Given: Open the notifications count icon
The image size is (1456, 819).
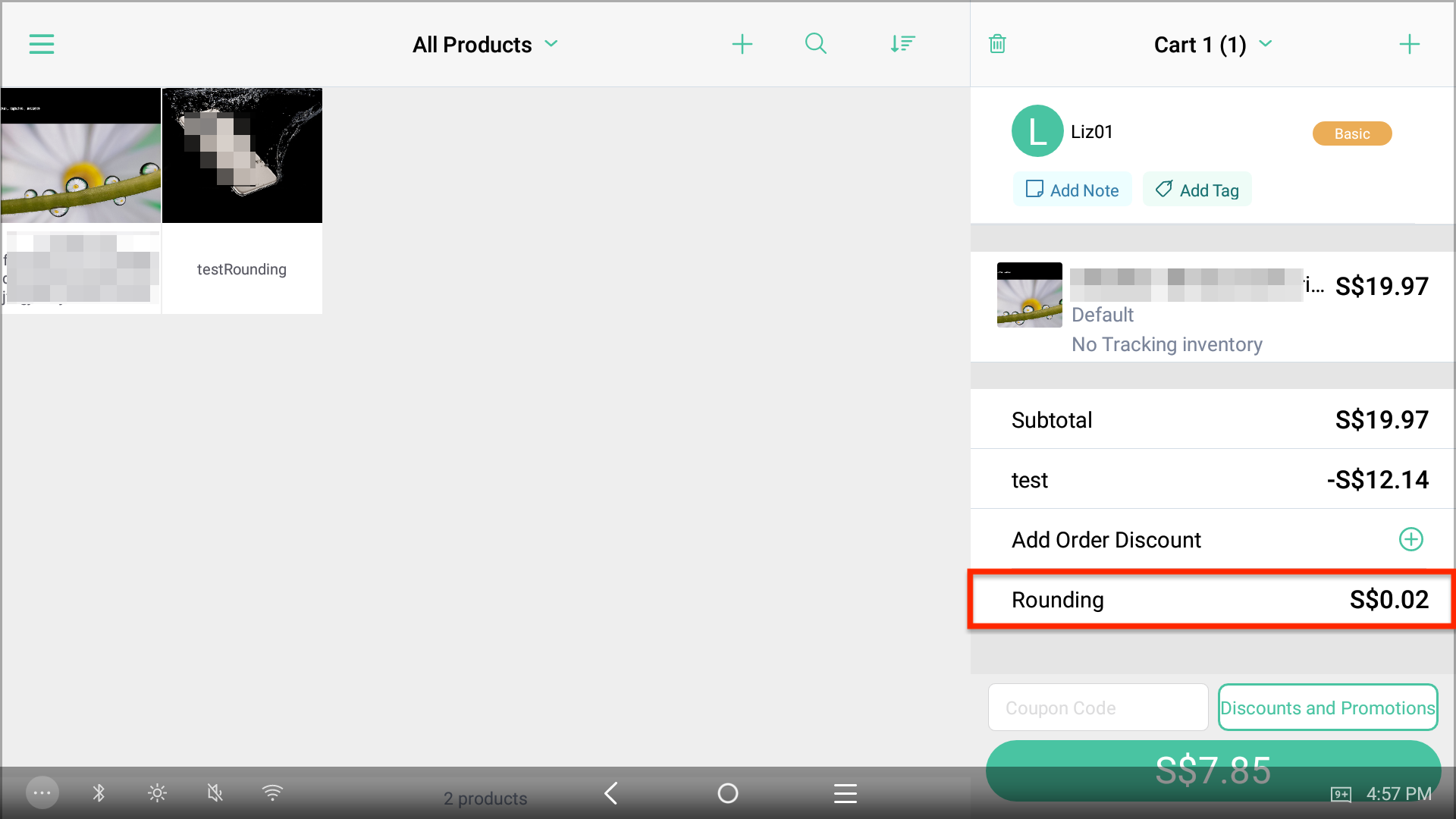Looking at the screenshot, I should coord(1341,795).
